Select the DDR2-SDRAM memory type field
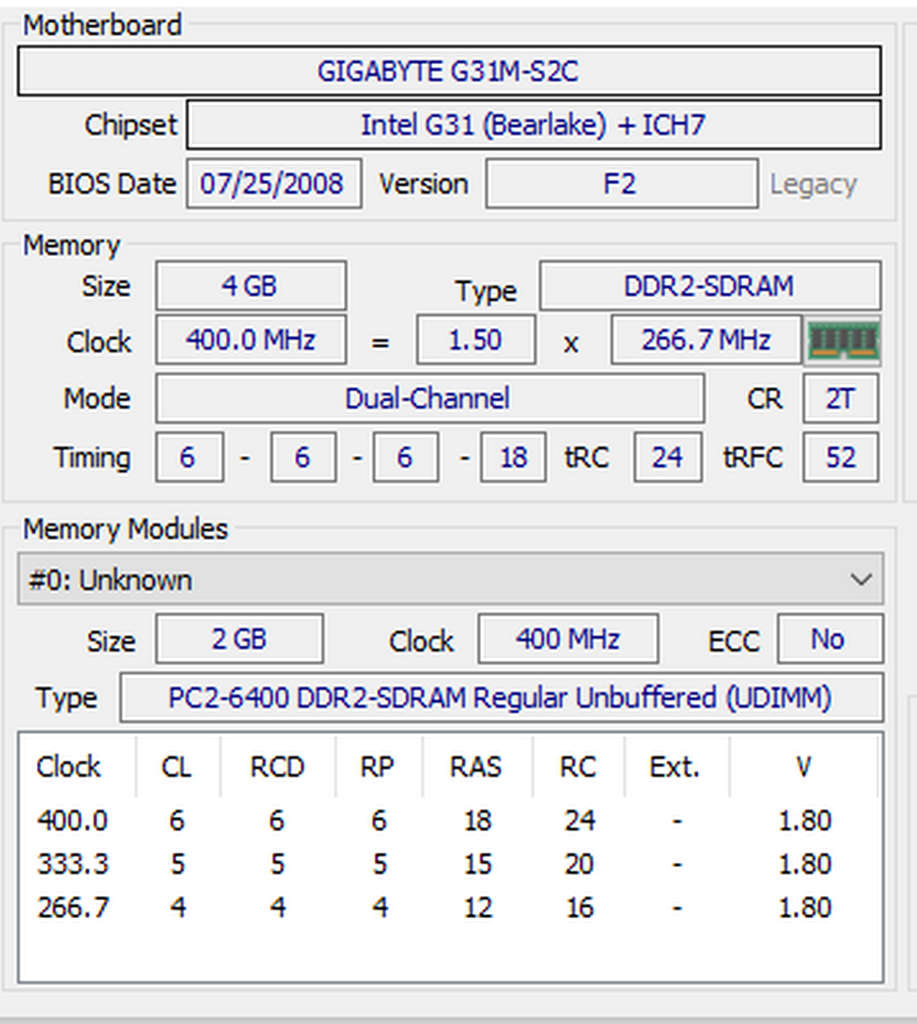917x1024 pixels. click(x=709, y=286)
